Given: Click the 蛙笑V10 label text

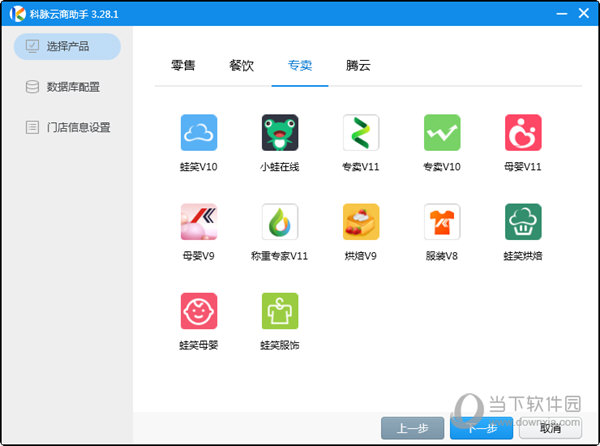Looking at the screenshot, I should point(199,167).
